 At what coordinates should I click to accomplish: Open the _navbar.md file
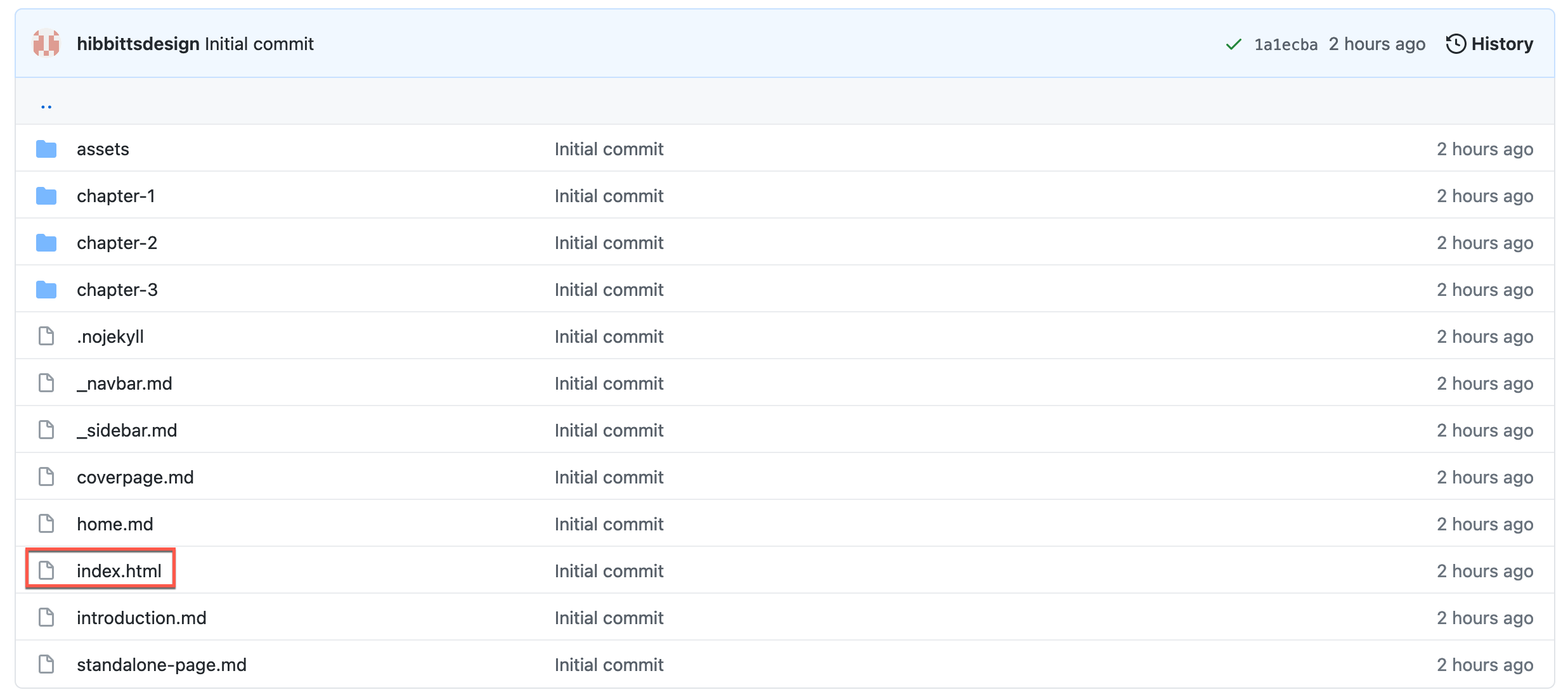tap(125, 383)
